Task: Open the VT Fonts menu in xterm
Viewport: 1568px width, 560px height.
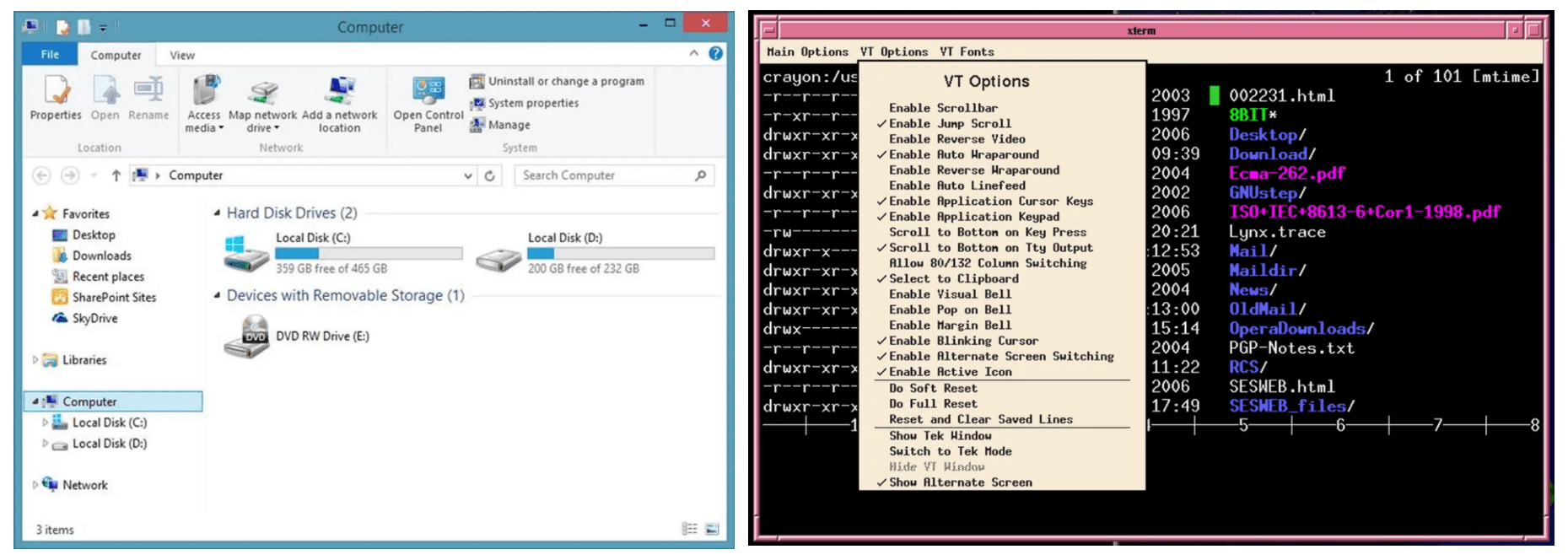Action: point(967,51)
